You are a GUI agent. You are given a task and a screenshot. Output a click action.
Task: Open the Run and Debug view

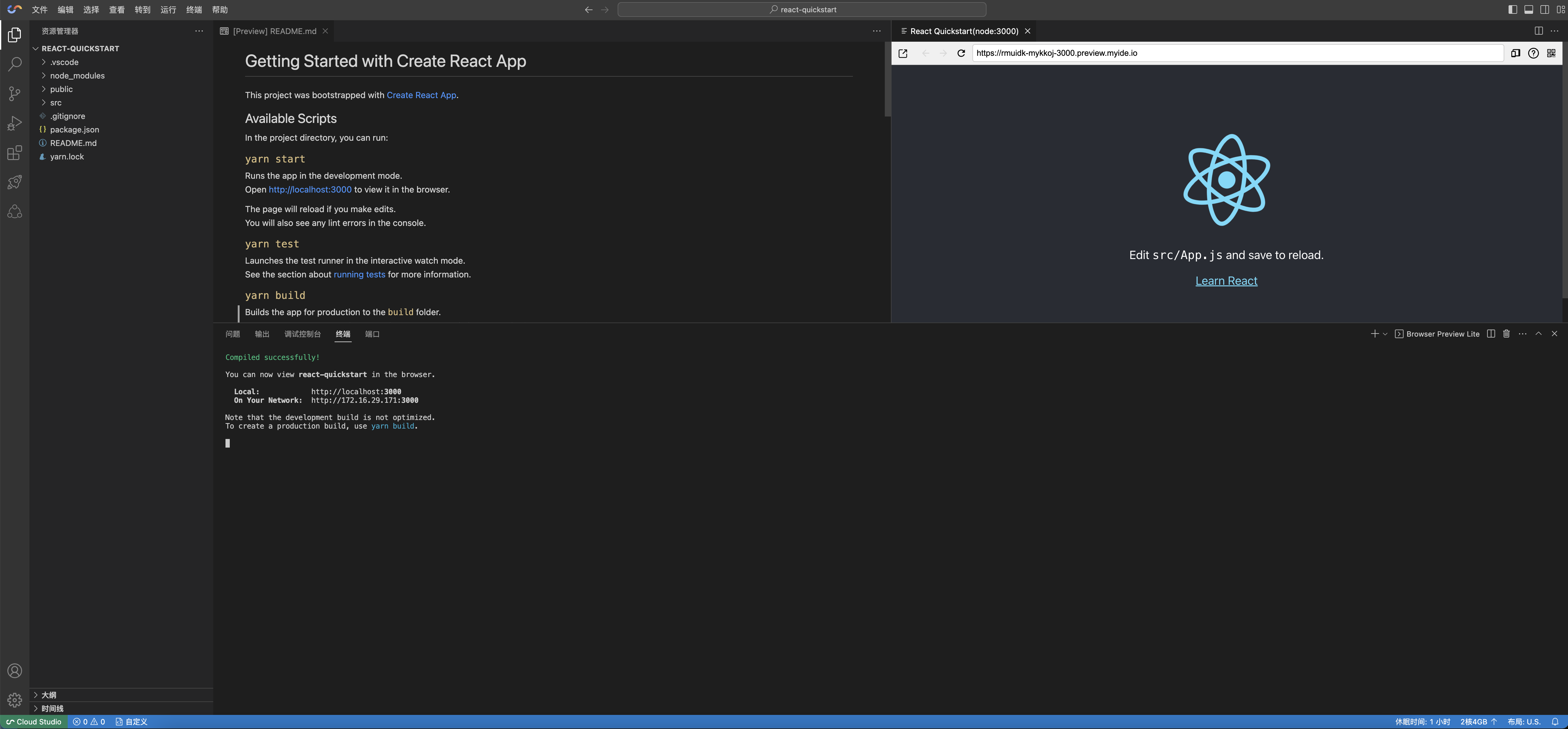coord(15,123)
